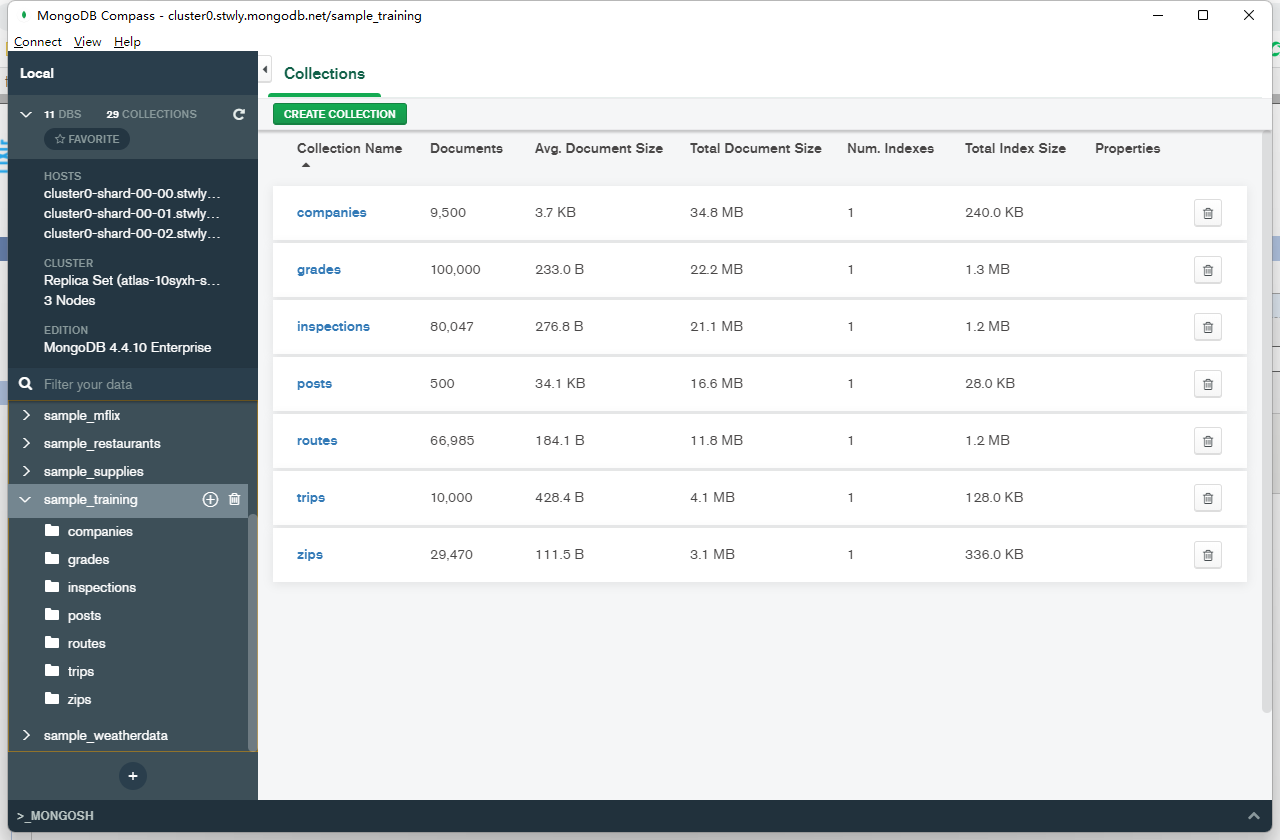Click the 34.8 MB total size for companies
This screenshot has width=1280, height=840.
(x=716, y=213)
